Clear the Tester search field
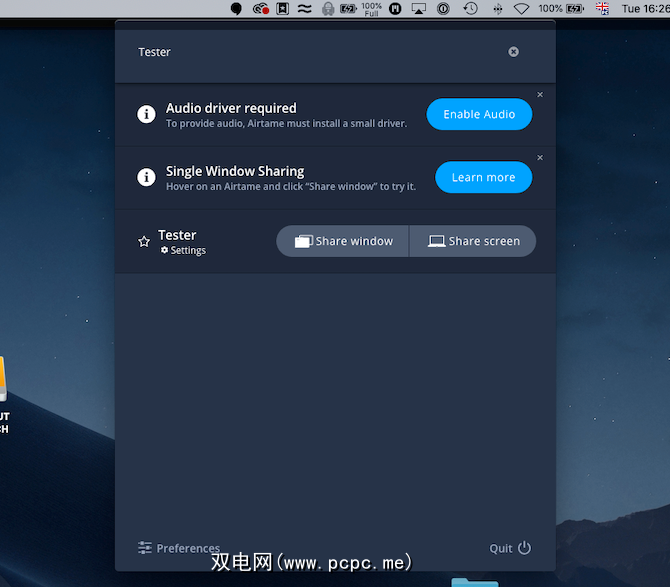Image resolution: width=670 pixels, height=587 pixels. coord(513,52)
